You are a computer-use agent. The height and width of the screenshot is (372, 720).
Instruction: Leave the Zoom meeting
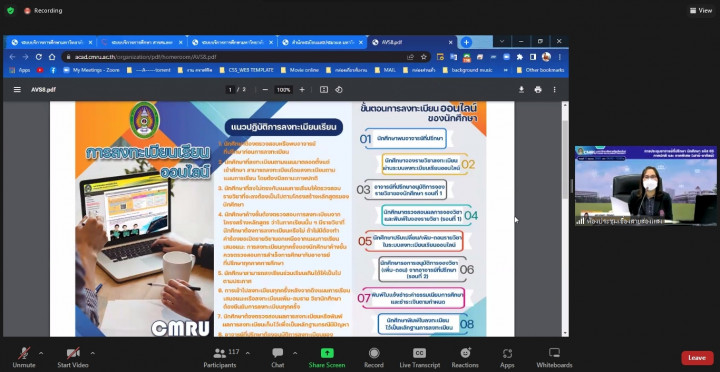[697, 358]
